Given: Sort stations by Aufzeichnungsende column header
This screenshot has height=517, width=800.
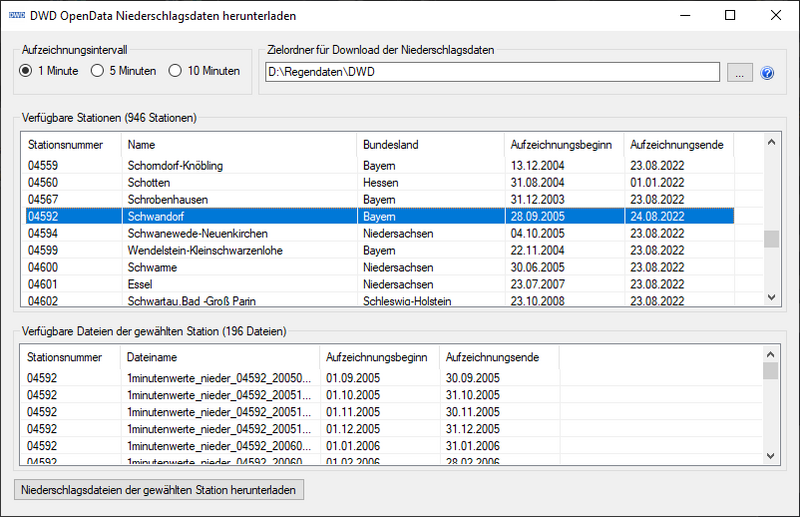Looking at the screenshot, I should point(677,145).
